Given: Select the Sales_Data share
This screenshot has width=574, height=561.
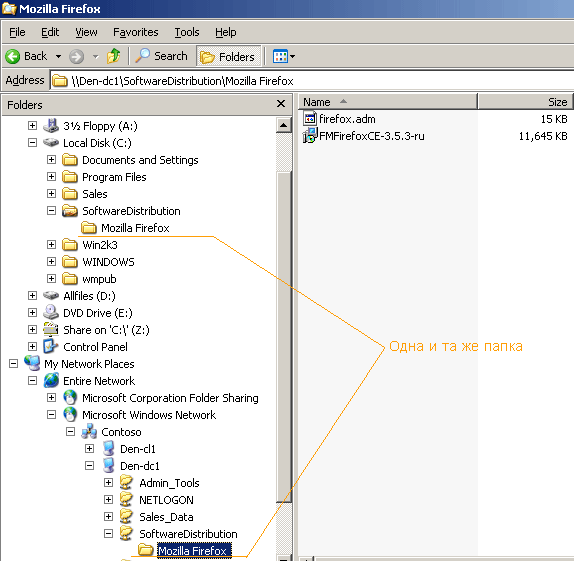Looking at the screenshot, I should 166,517.
